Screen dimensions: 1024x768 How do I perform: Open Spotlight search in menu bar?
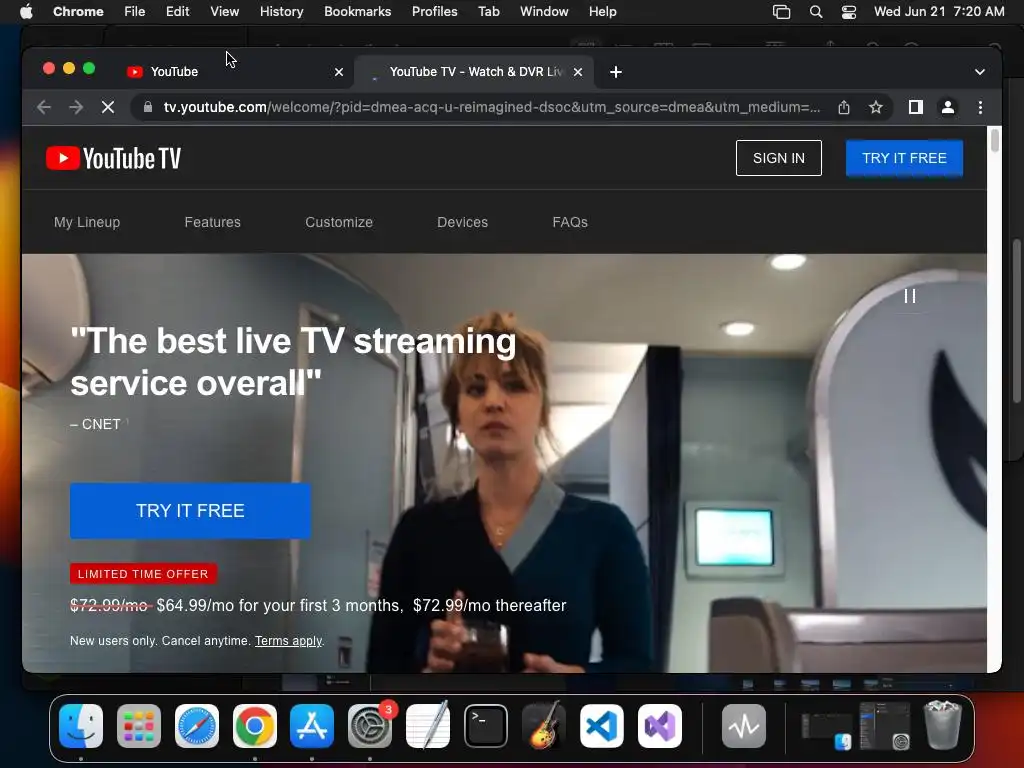point(816,12)
